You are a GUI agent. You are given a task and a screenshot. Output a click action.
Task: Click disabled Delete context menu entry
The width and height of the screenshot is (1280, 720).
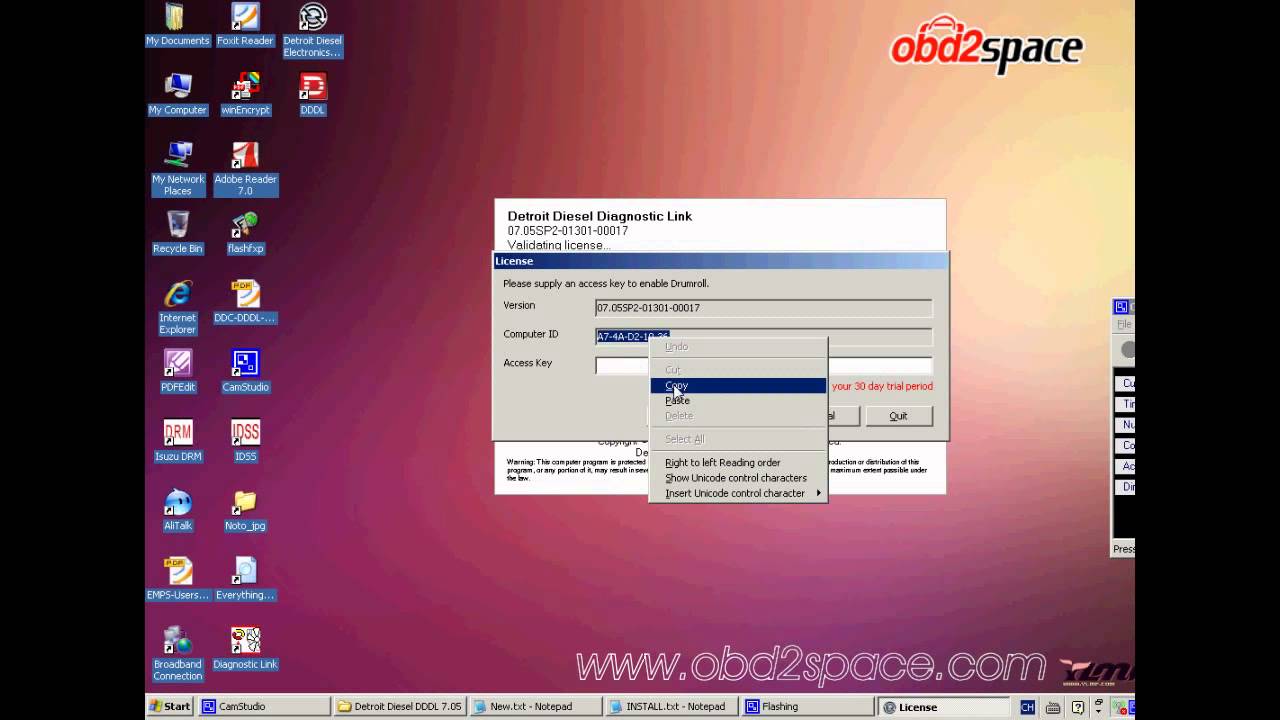(738, 415)
